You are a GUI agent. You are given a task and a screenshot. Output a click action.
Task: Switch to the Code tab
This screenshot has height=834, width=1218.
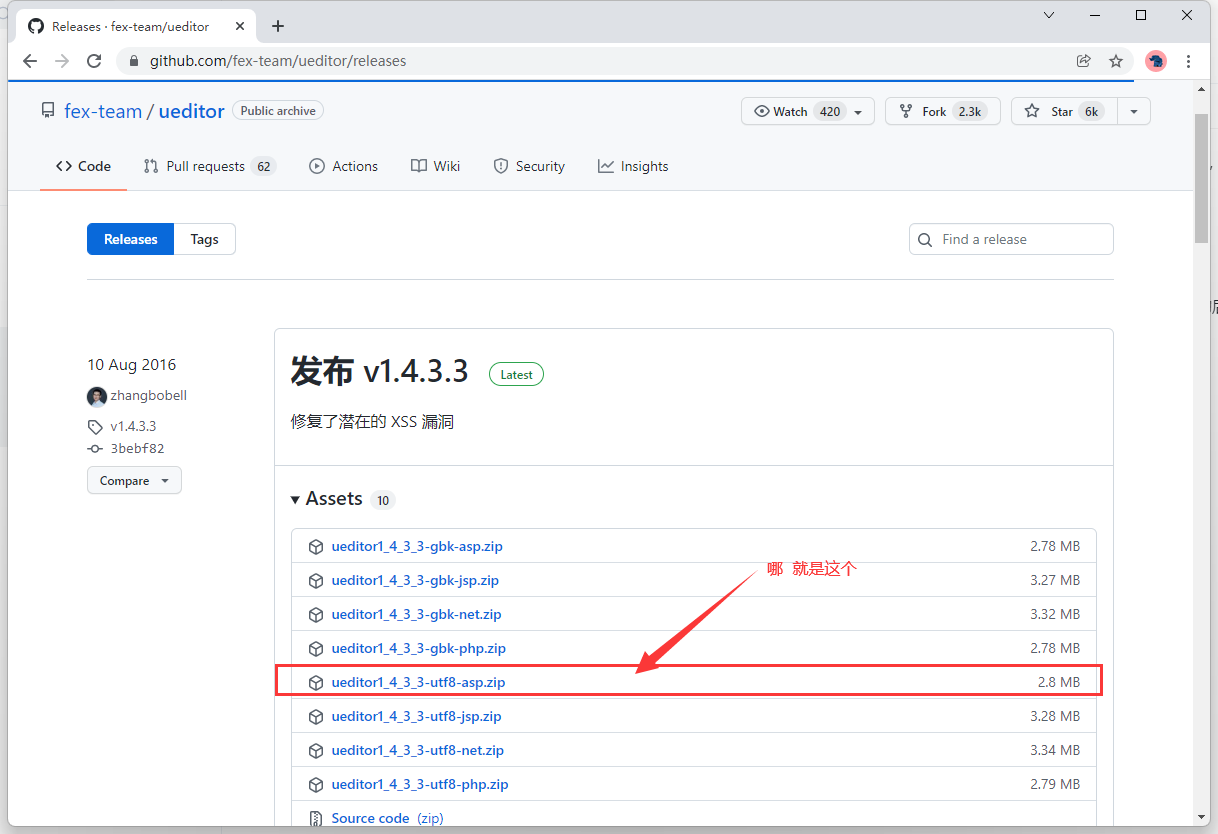pos(83,166)
